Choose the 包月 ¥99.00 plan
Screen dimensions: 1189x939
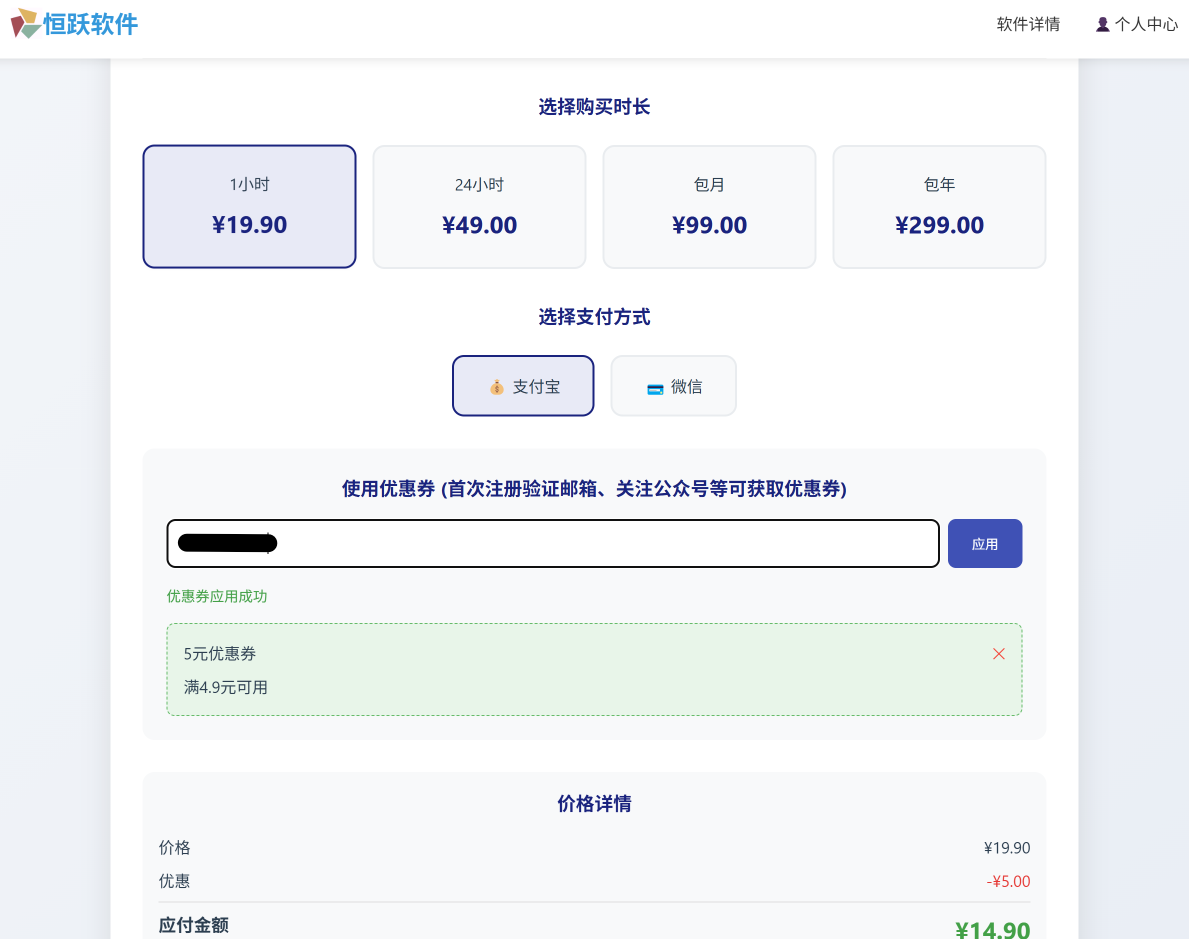click(709, 206)
